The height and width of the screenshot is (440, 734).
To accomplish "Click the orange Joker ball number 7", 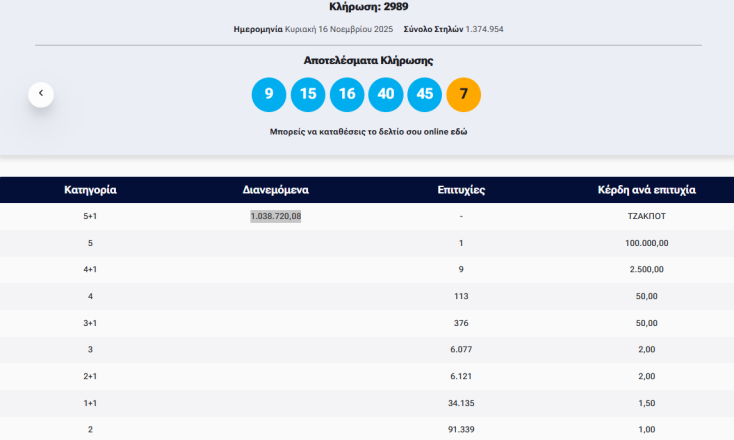I will tap(464, 95).
